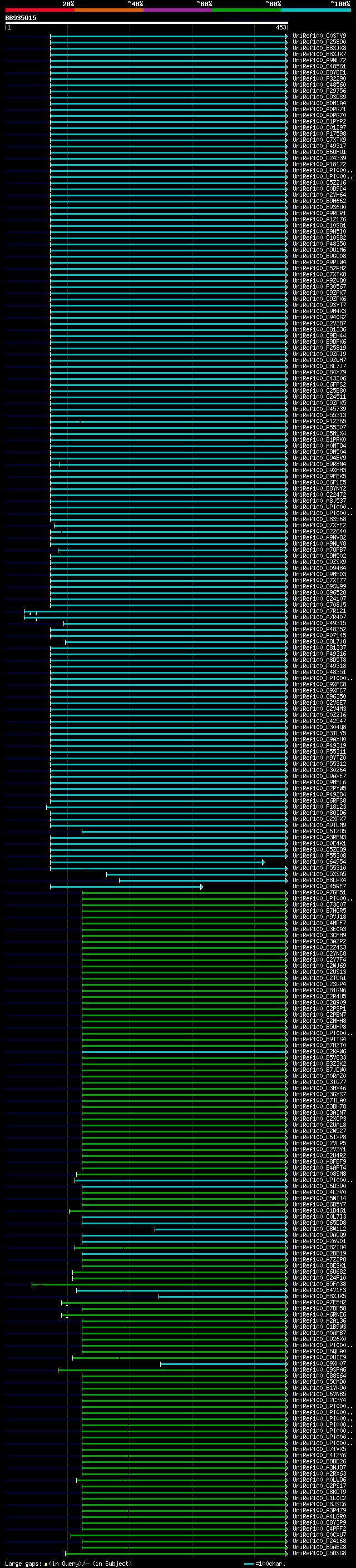Select the UniRef100_P49284 label
356x1568 pixels.
(319, 794)
